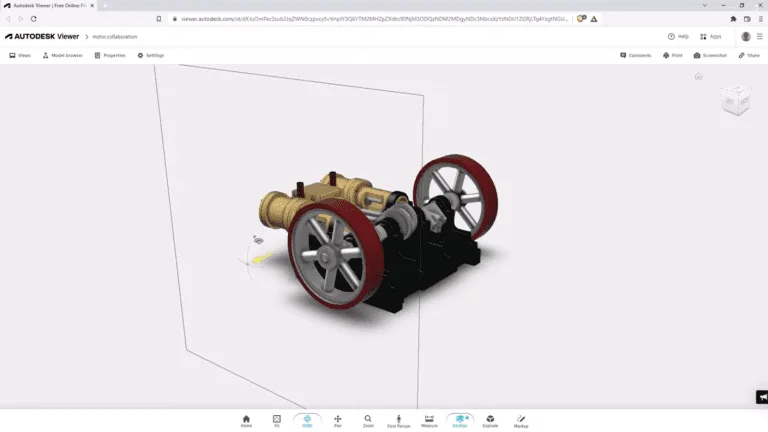The height and width of the screenshot is (432, 768).
Task: Open the Measure tool
Action: [429, 420]
